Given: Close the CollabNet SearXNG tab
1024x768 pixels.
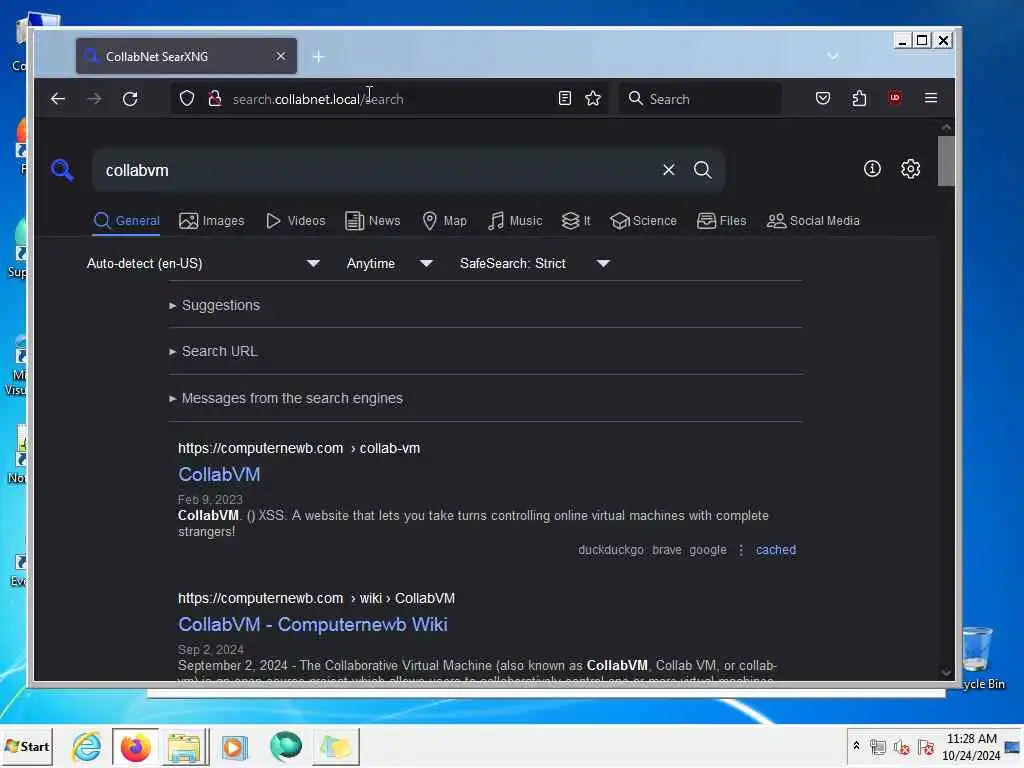Looking at the screenshot, I should (281, 56).
